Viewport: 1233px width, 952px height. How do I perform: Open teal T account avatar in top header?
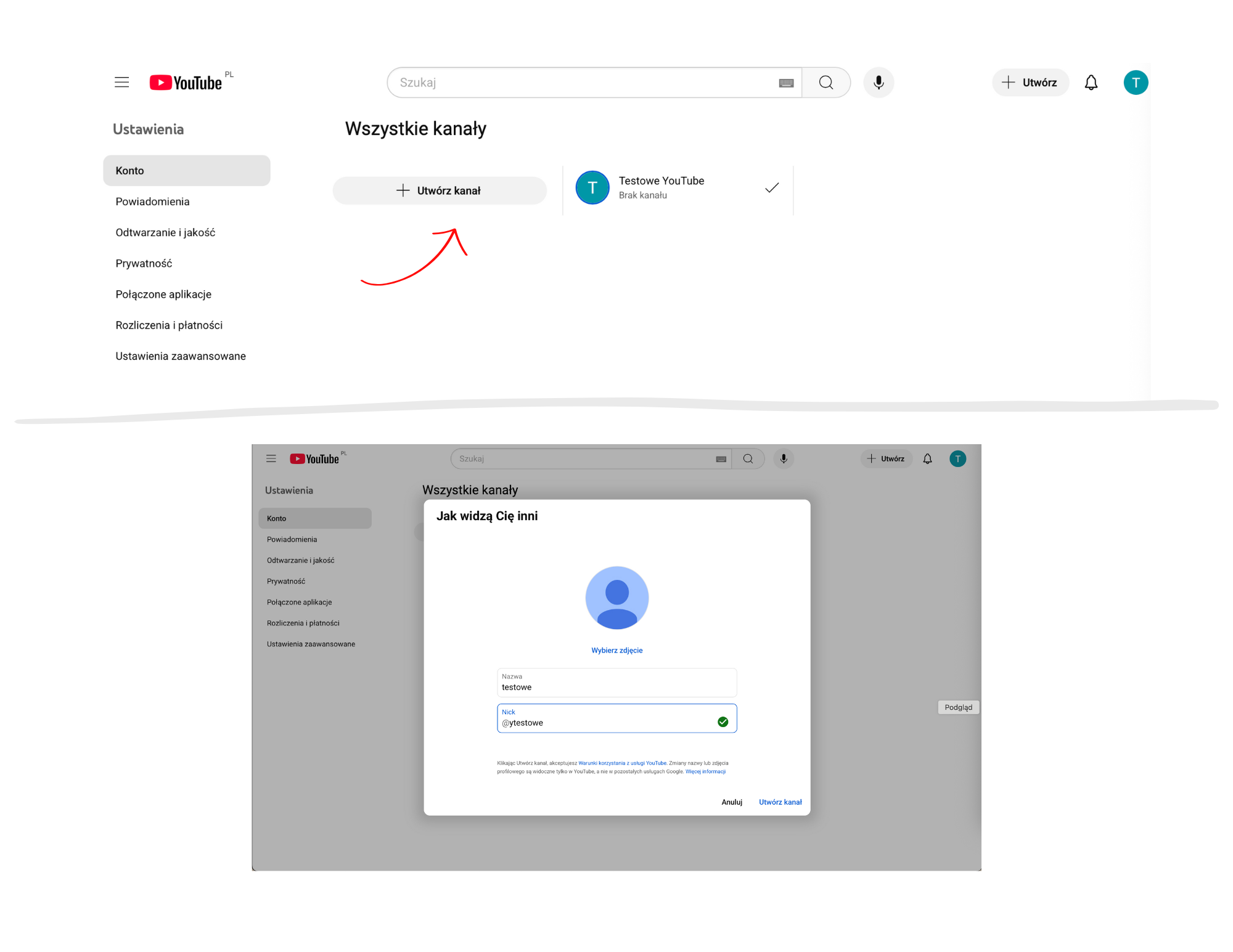click(1135, 83)
